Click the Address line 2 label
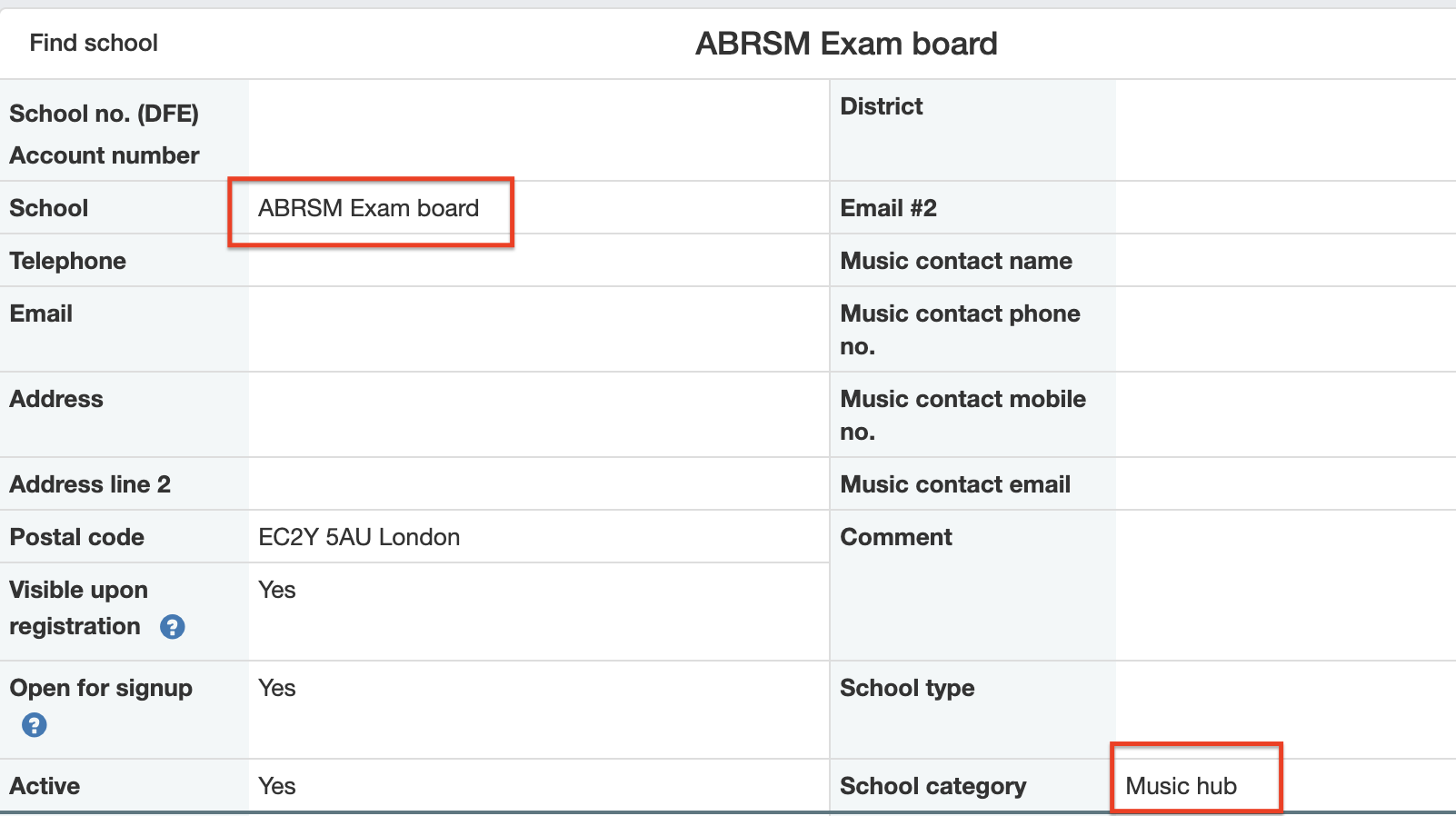This screenshot has height=816, width=1456. 90,484
